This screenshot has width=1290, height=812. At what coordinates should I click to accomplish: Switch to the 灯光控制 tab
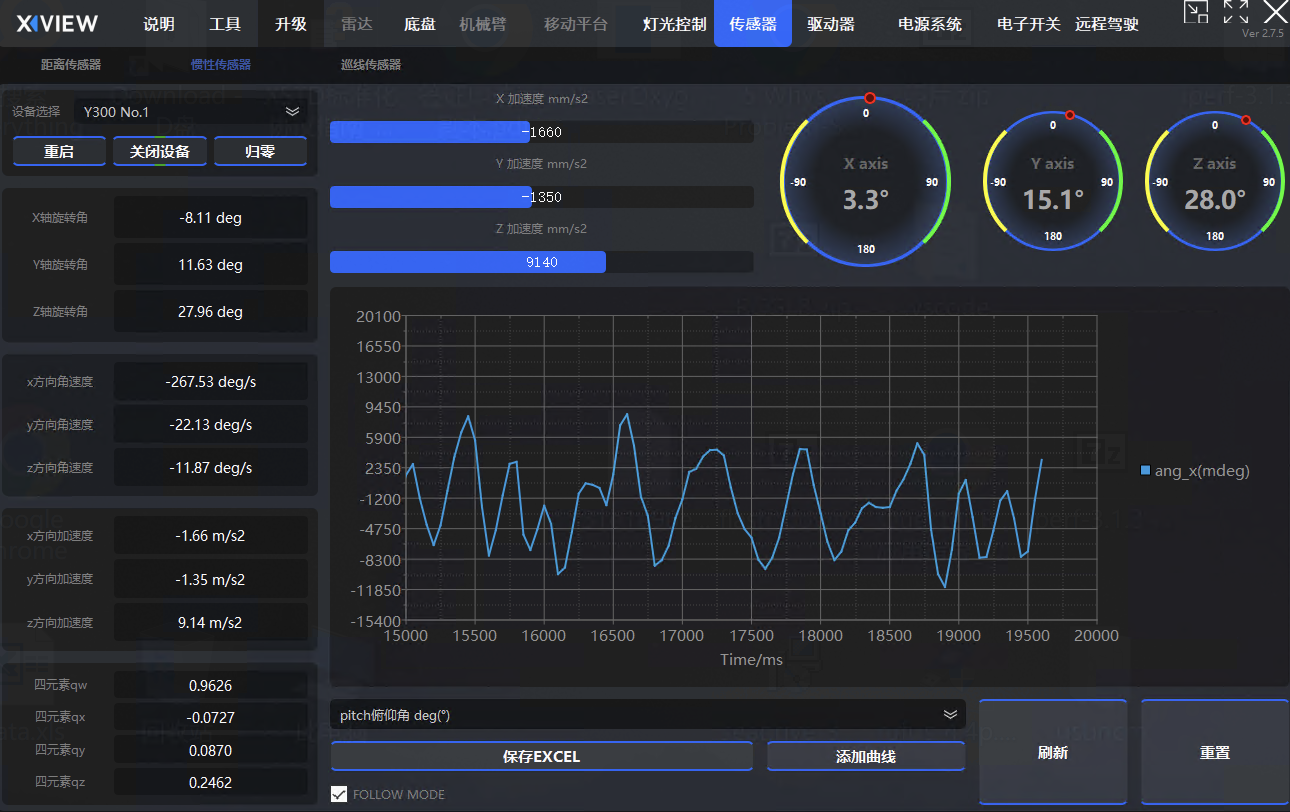coord(675,24)
